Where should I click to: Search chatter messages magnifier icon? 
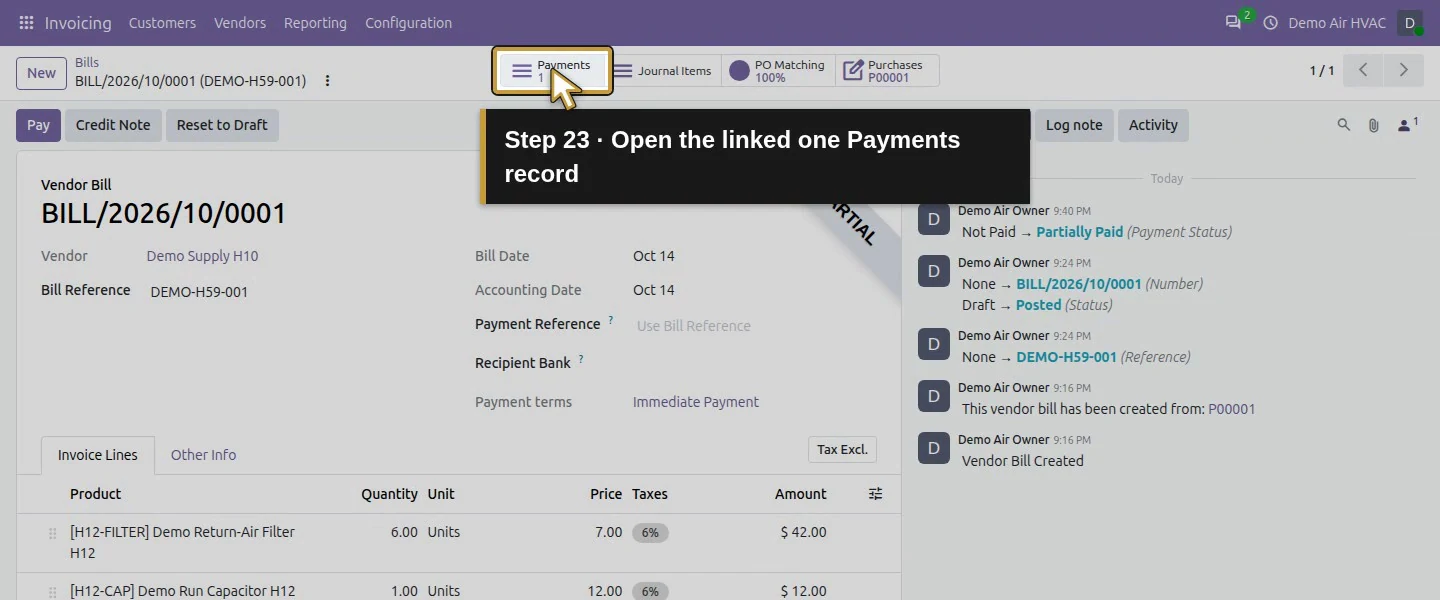(1344, 125)
